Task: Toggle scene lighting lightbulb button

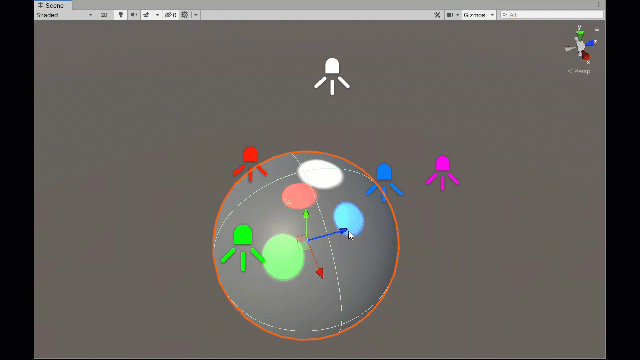Action: click(x=120, y=15)
